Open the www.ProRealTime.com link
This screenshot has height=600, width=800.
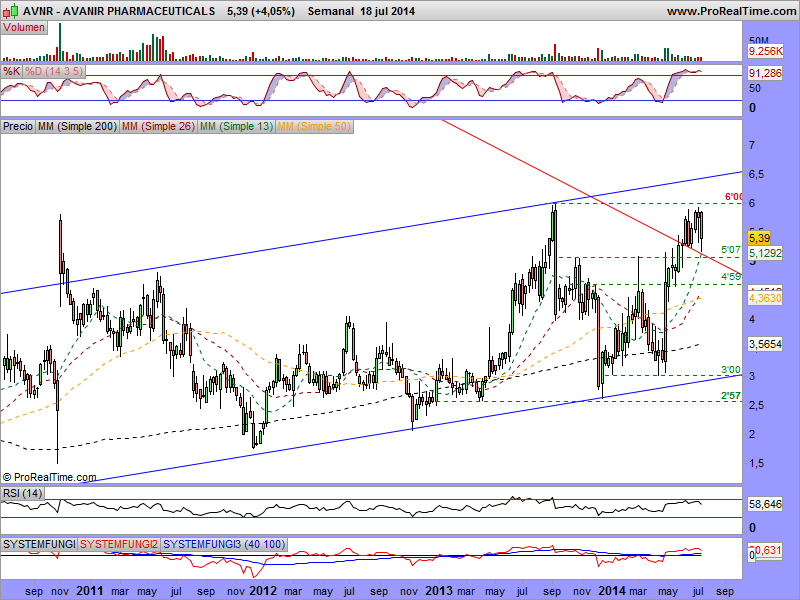pyautogui.click(x=731, y=11)
